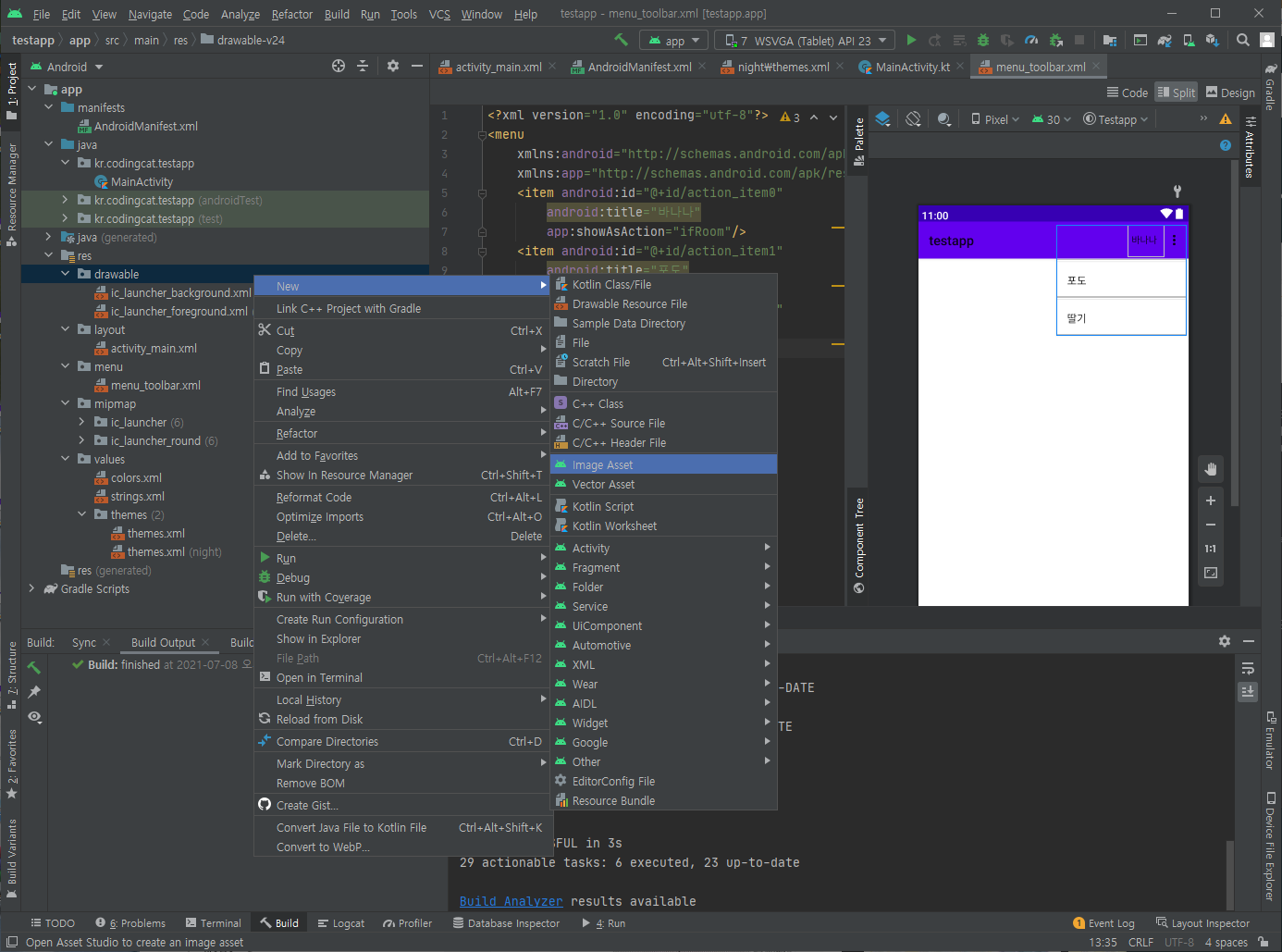The width and height of the screenshot is (1282, 952).
Task: Toggle the Component Tree side panel
Action: (858, 546)
